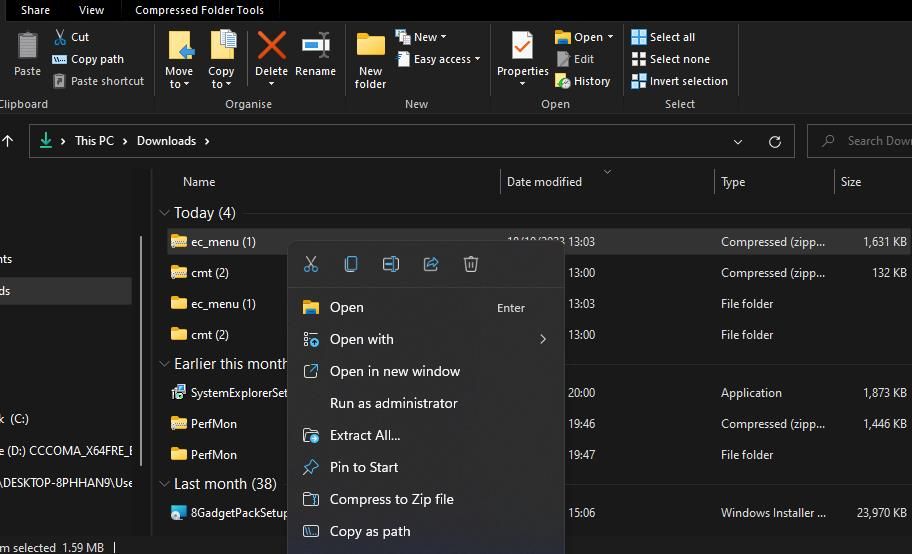Image resolution: width=912 pixels, height=554 pixels.
Task: Create a New folder from ribbon
Action: [x=370, y=60]
